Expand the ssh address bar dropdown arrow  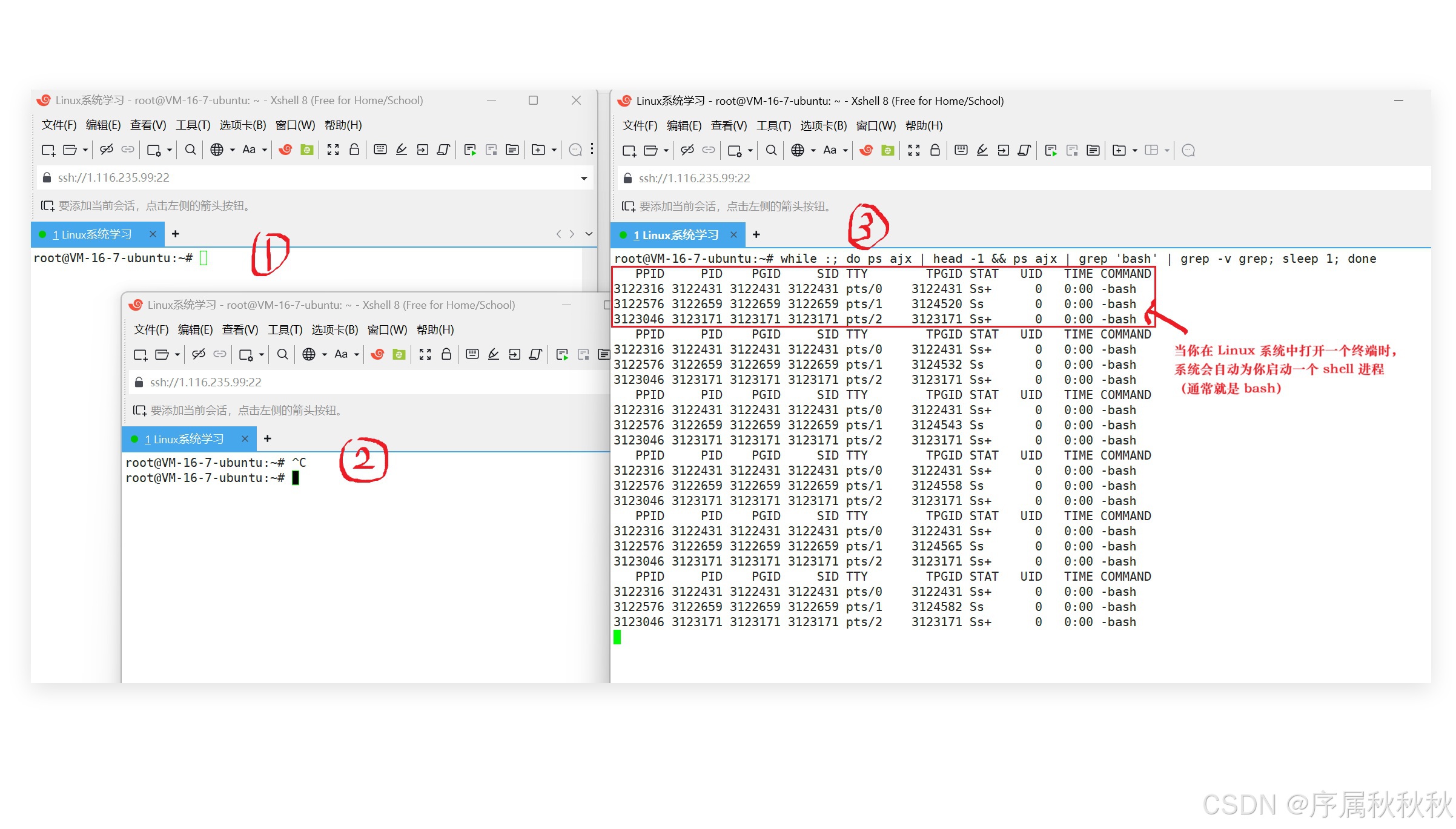pos(584,178)
